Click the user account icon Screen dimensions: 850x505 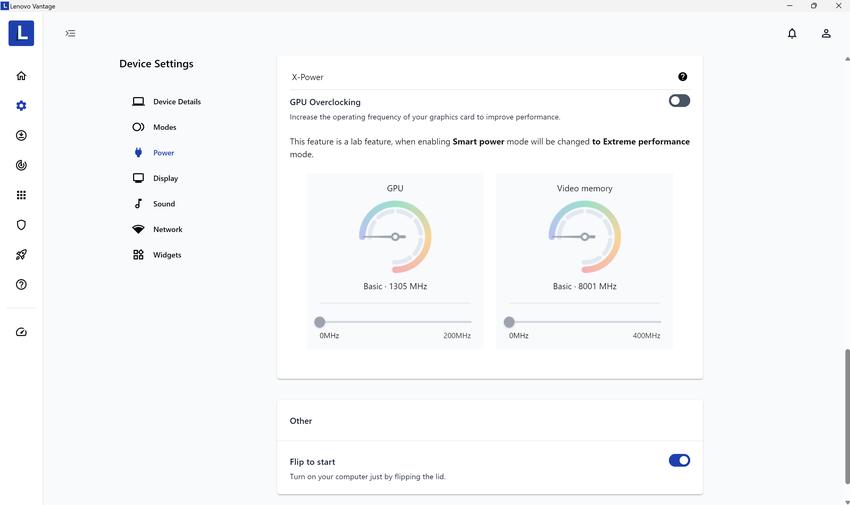point(826,33)
